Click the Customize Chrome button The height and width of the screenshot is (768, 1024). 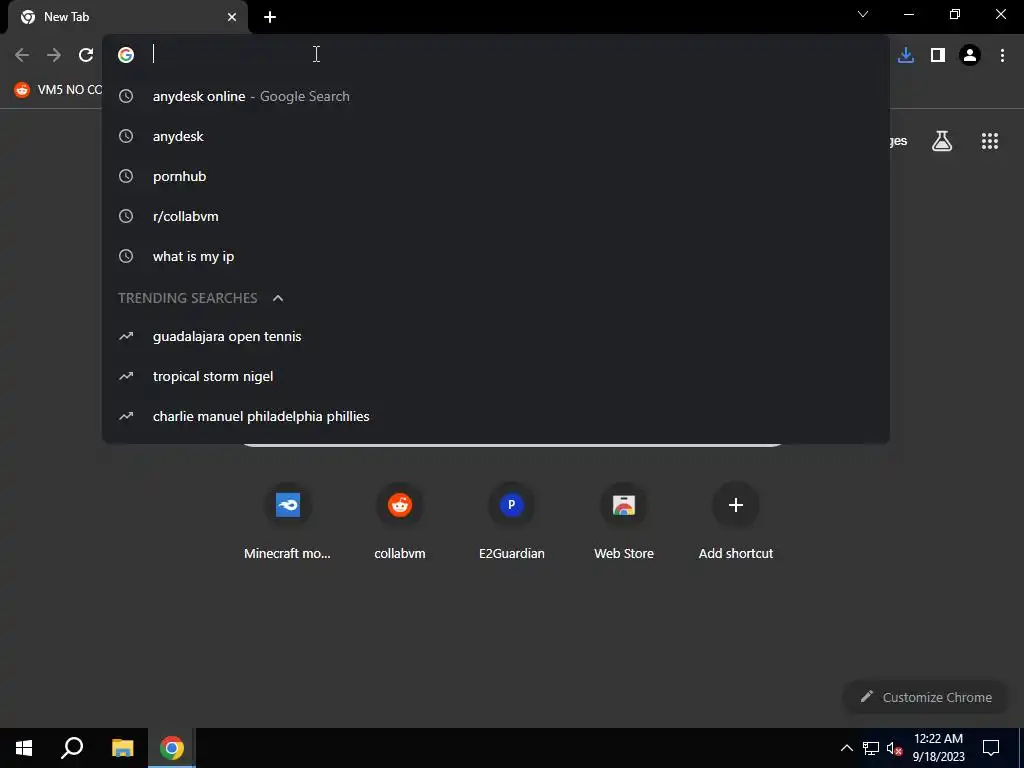[926, 697]
